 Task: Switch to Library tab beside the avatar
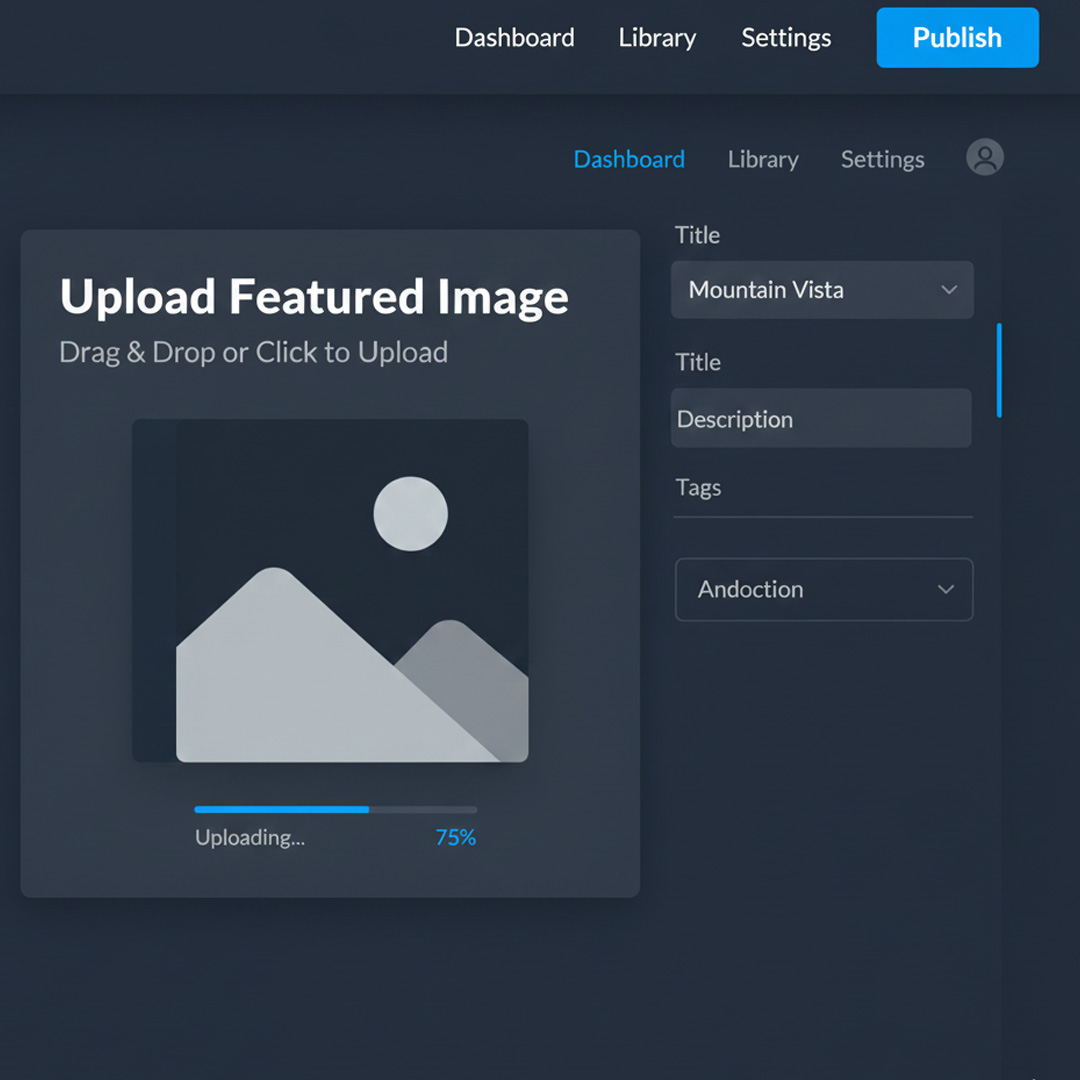tap(763, 160)
